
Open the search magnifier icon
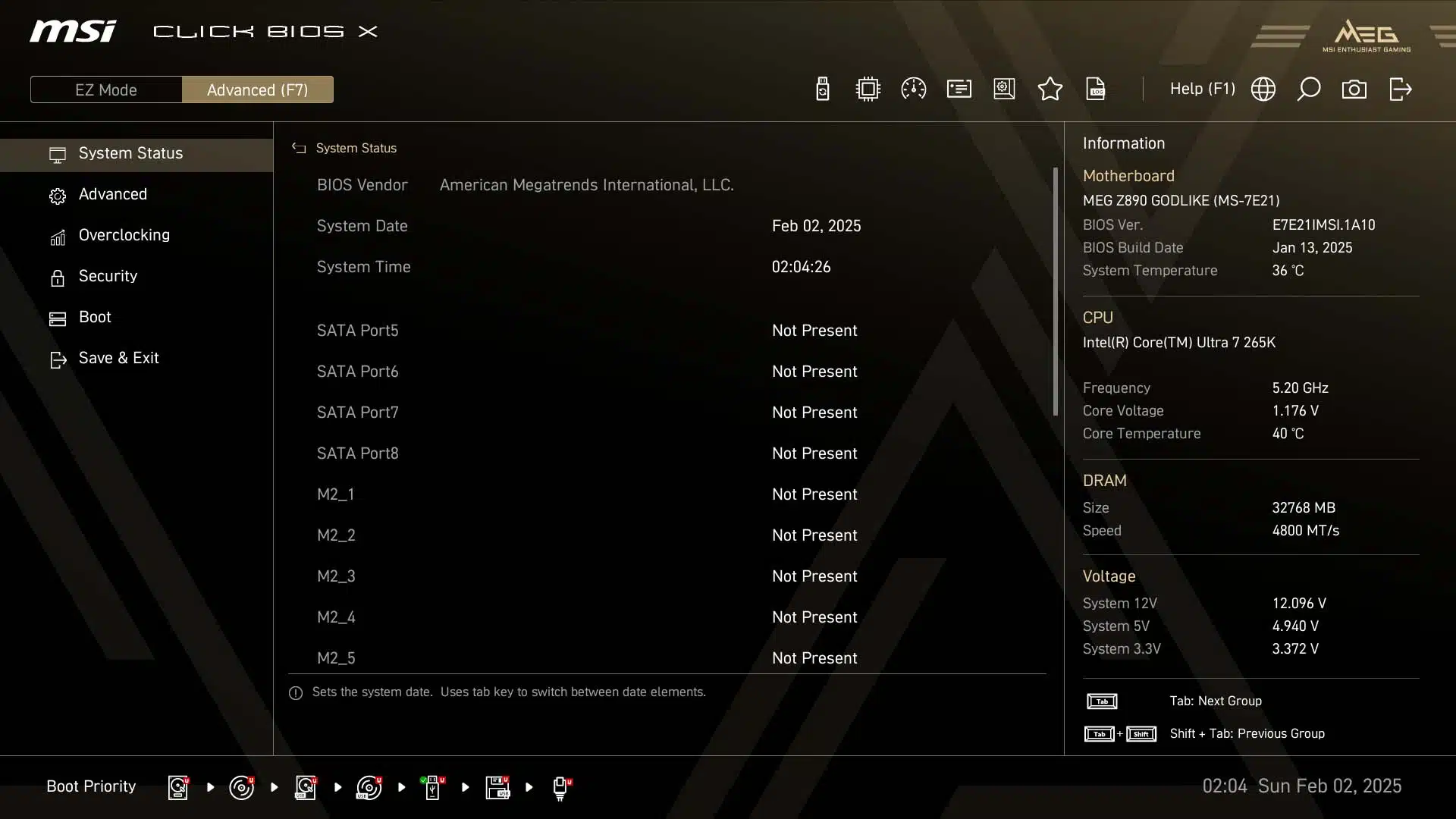pos(1308,89)
